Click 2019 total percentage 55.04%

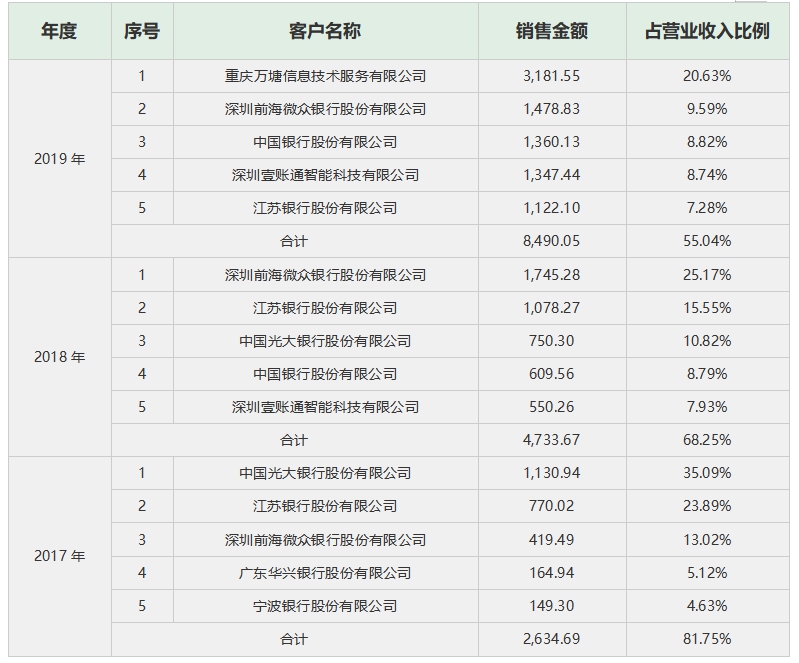707,241
